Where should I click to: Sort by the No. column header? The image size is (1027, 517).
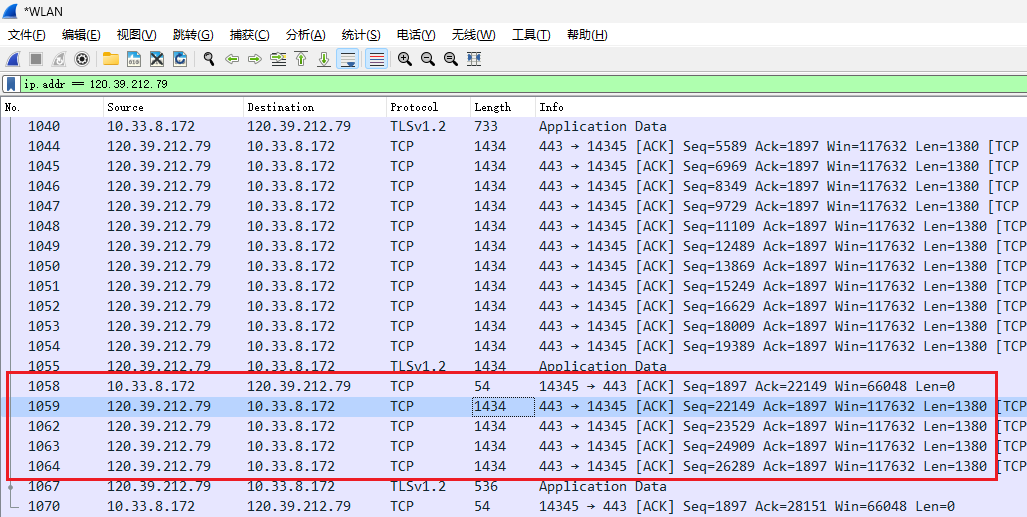(x=52, y=107)
